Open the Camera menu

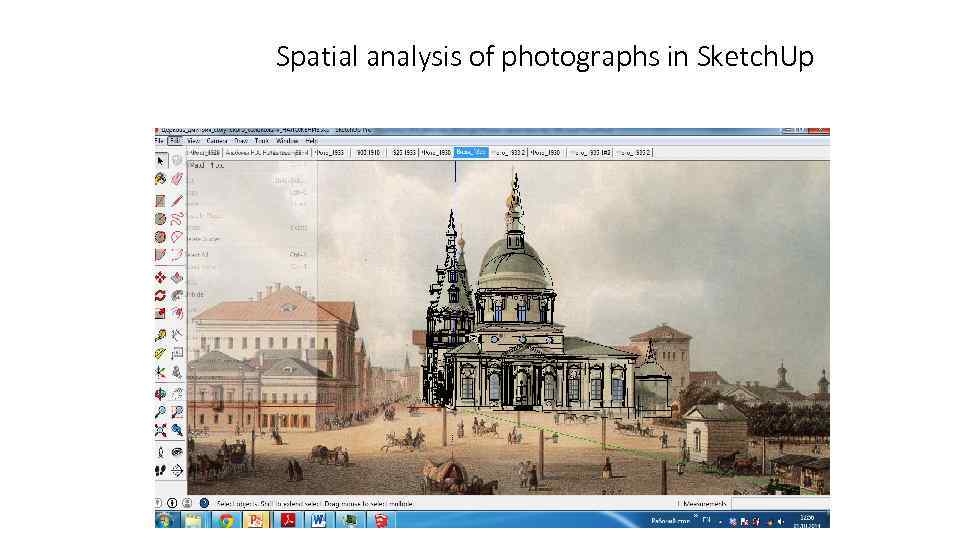[x=216, y=141]
